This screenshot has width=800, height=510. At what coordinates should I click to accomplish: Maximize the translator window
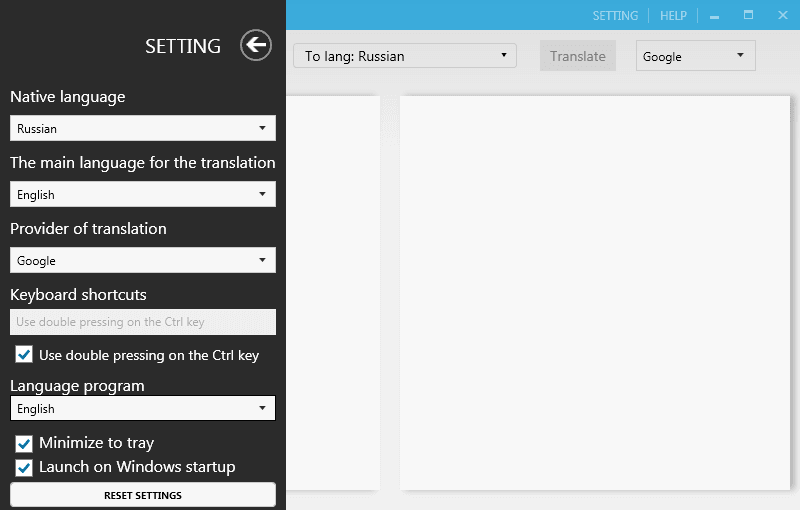point(748,15)
